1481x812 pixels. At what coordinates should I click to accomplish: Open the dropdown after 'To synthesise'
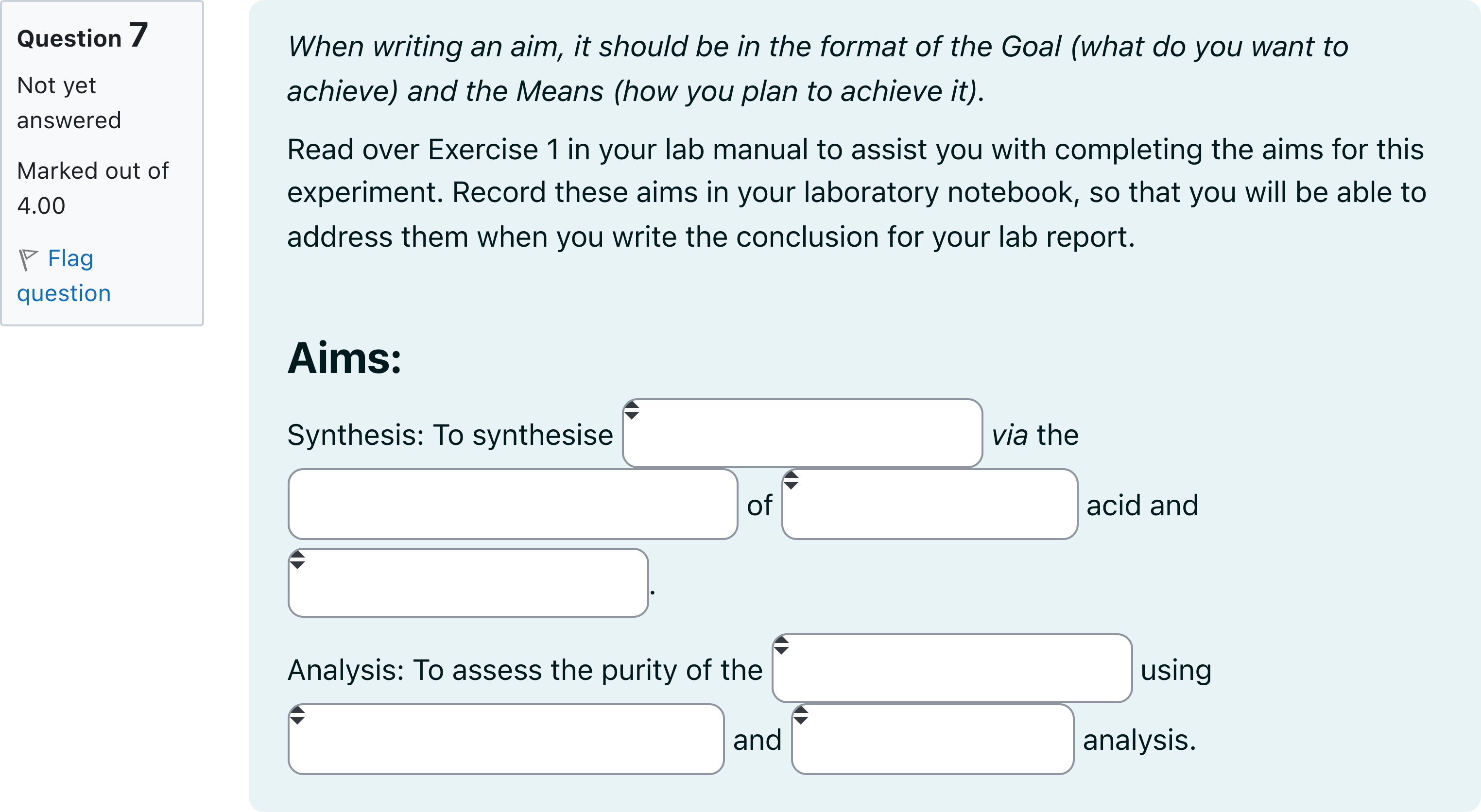(802, 434)
